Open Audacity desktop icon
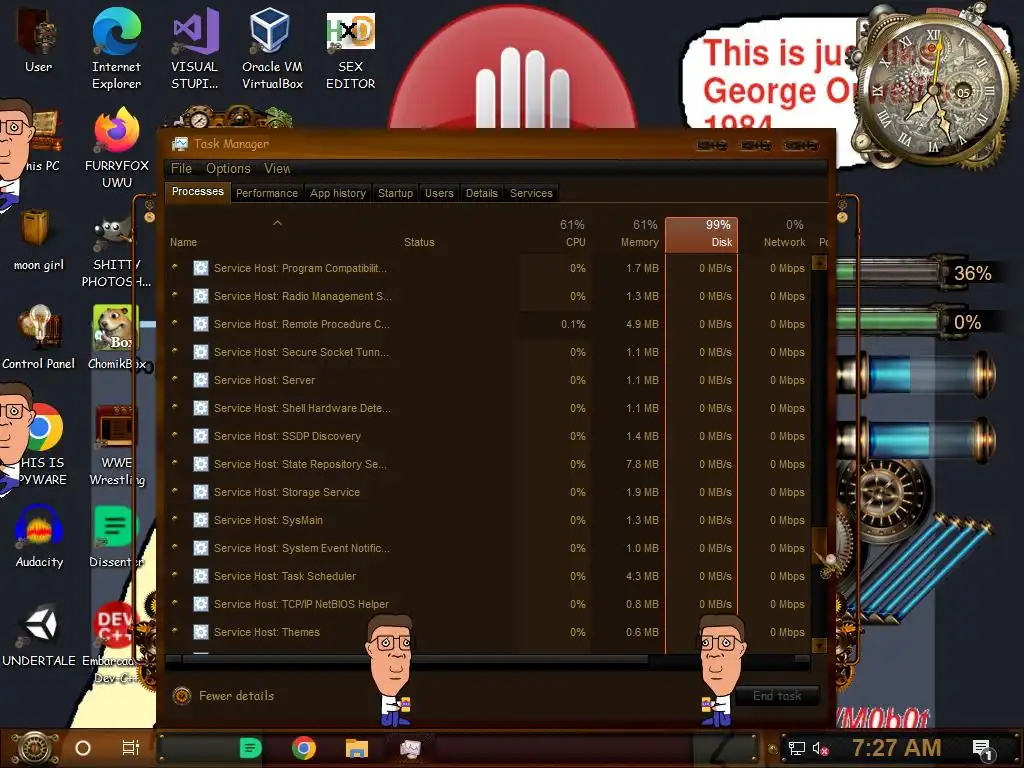Screen dimensions: 1024x768 pos(39,537)
